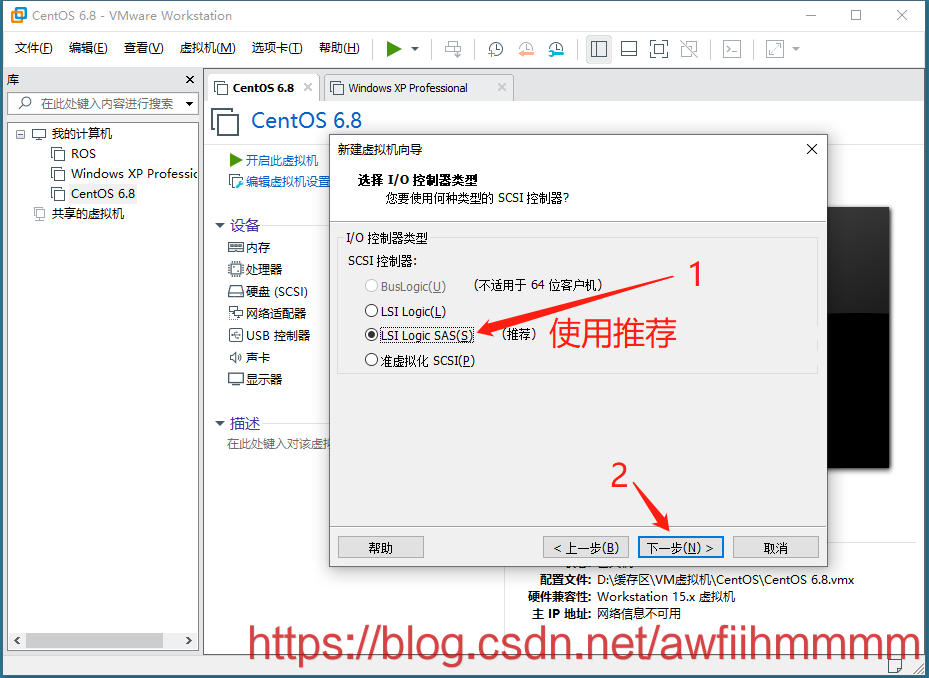Screen dimensions: 929x678
Task: Select 共享的虚拟机 in the library
Action: (x=88, y=214)
